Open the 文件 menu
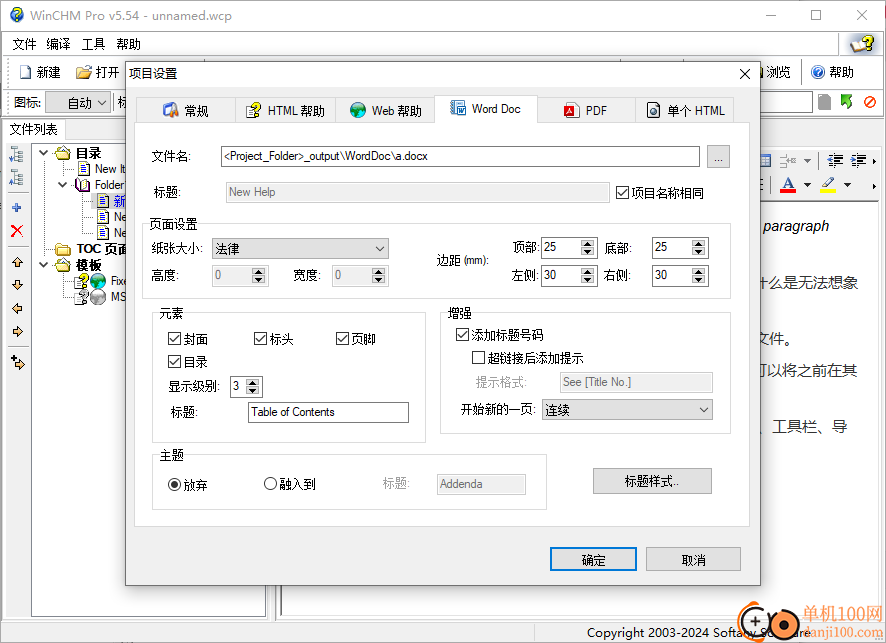 point(24,44)
